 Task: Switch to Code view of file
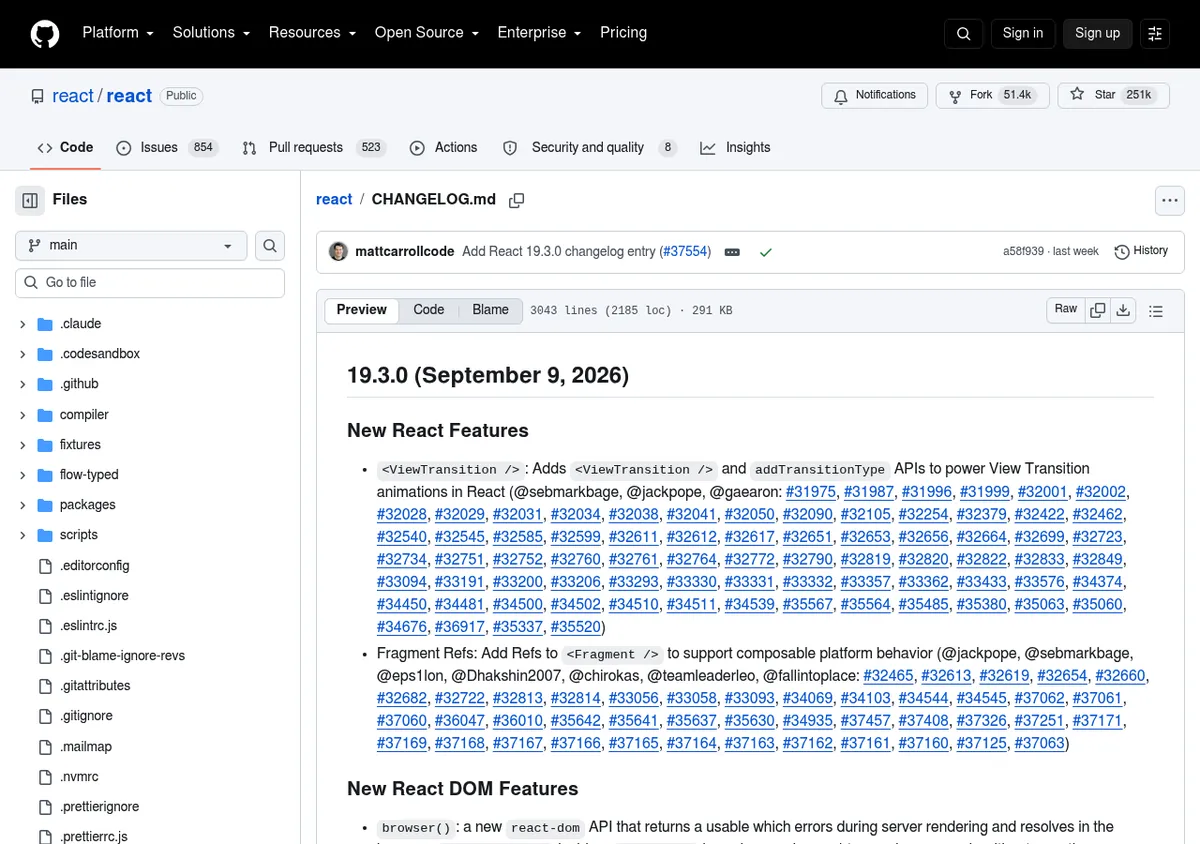pos(429,310)
